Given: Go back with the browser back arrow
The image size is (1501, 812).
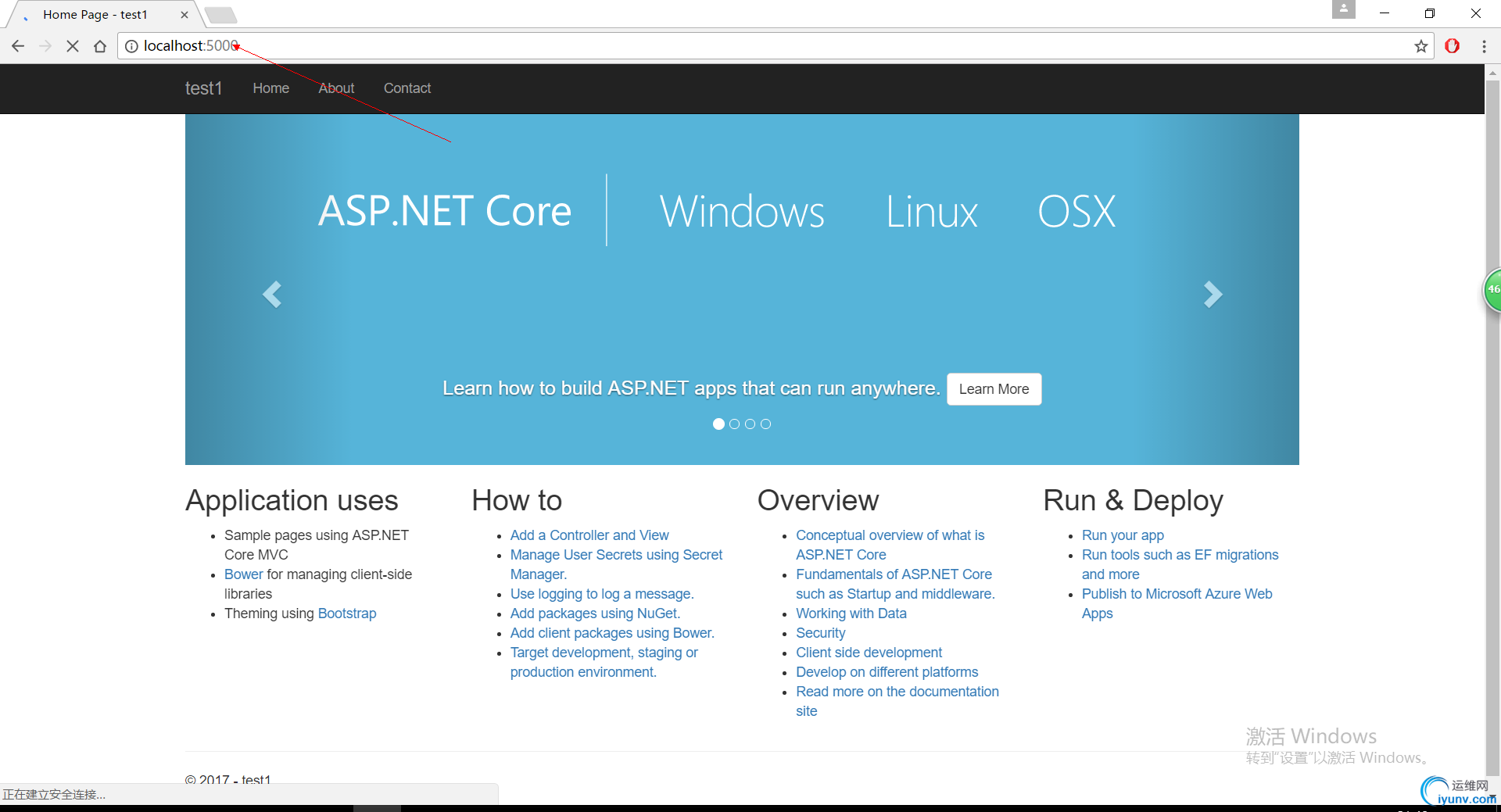Looking at the screenshot, I should click(x=18, y=46).
